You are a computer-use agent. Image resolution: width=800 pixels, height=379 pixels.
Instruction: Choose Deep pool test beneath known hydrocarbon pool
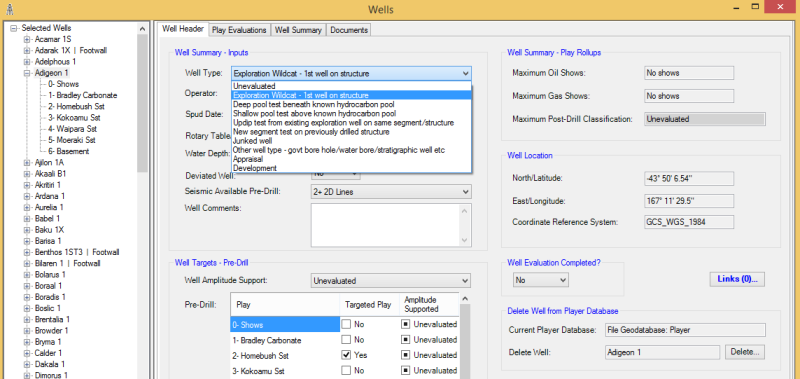(x=352, y=104)
